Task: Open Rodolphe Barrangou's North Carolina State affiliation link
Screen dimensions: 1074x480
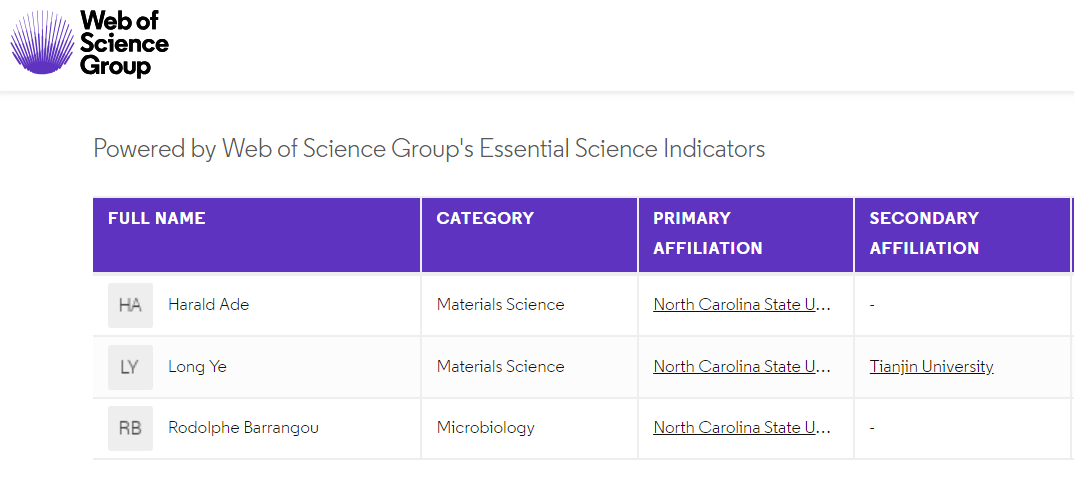Action: click(742, 428)
